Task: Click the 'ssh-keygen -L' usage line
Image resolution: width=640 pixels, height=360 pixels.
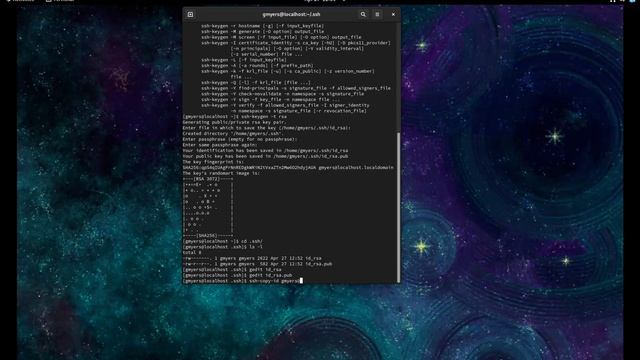Action: point(244,60)
